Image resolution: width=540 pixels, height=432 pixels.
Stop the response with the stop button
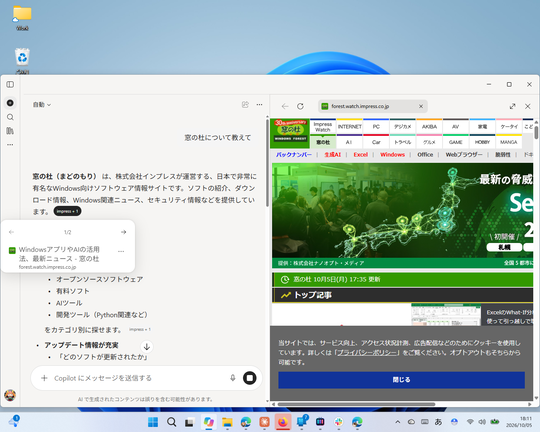250,378
